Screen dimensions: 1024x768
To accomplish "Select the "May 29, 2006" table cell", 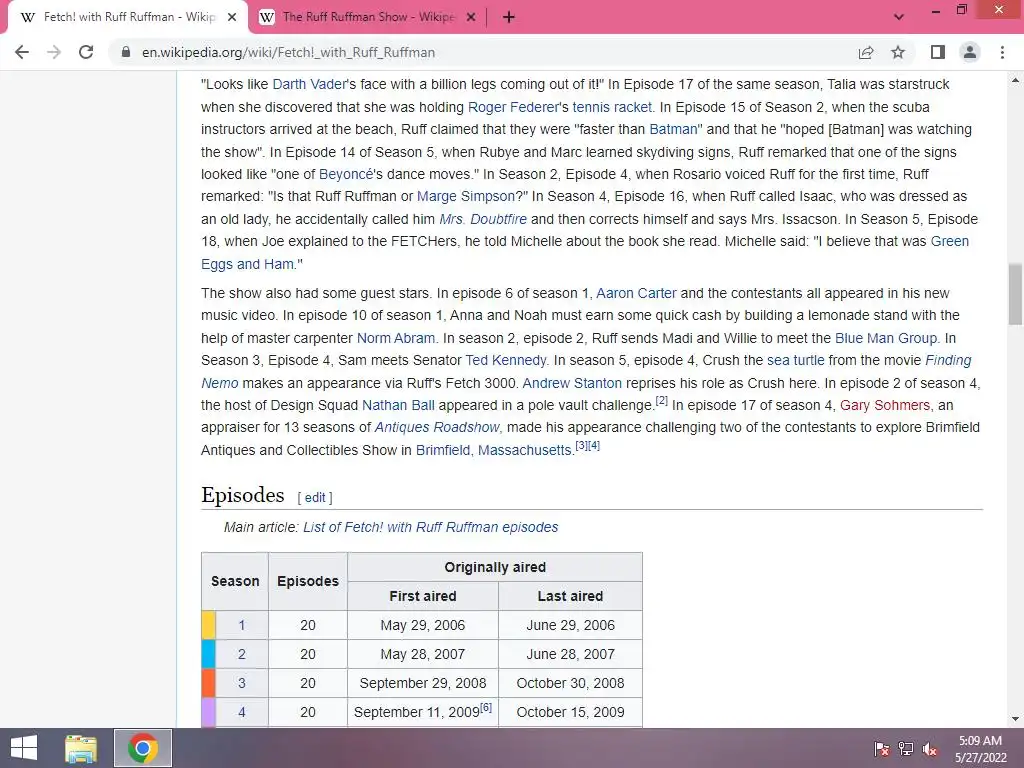I will click(423, 625).
